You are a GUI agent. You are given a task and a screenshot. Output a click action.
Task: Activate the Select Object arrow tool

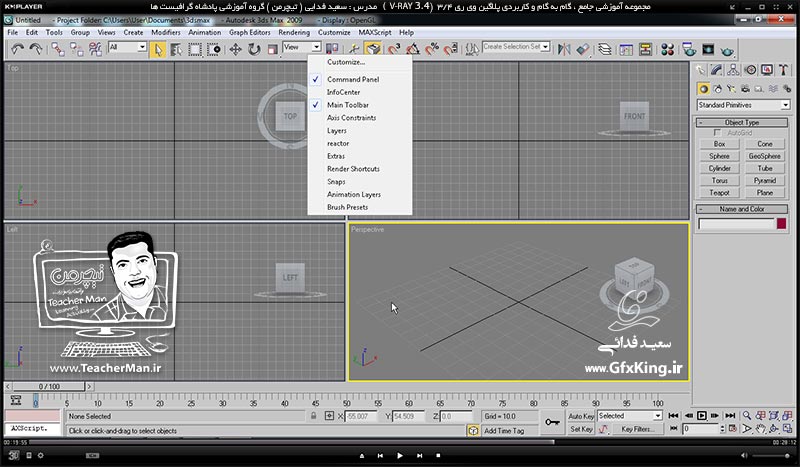158,49
